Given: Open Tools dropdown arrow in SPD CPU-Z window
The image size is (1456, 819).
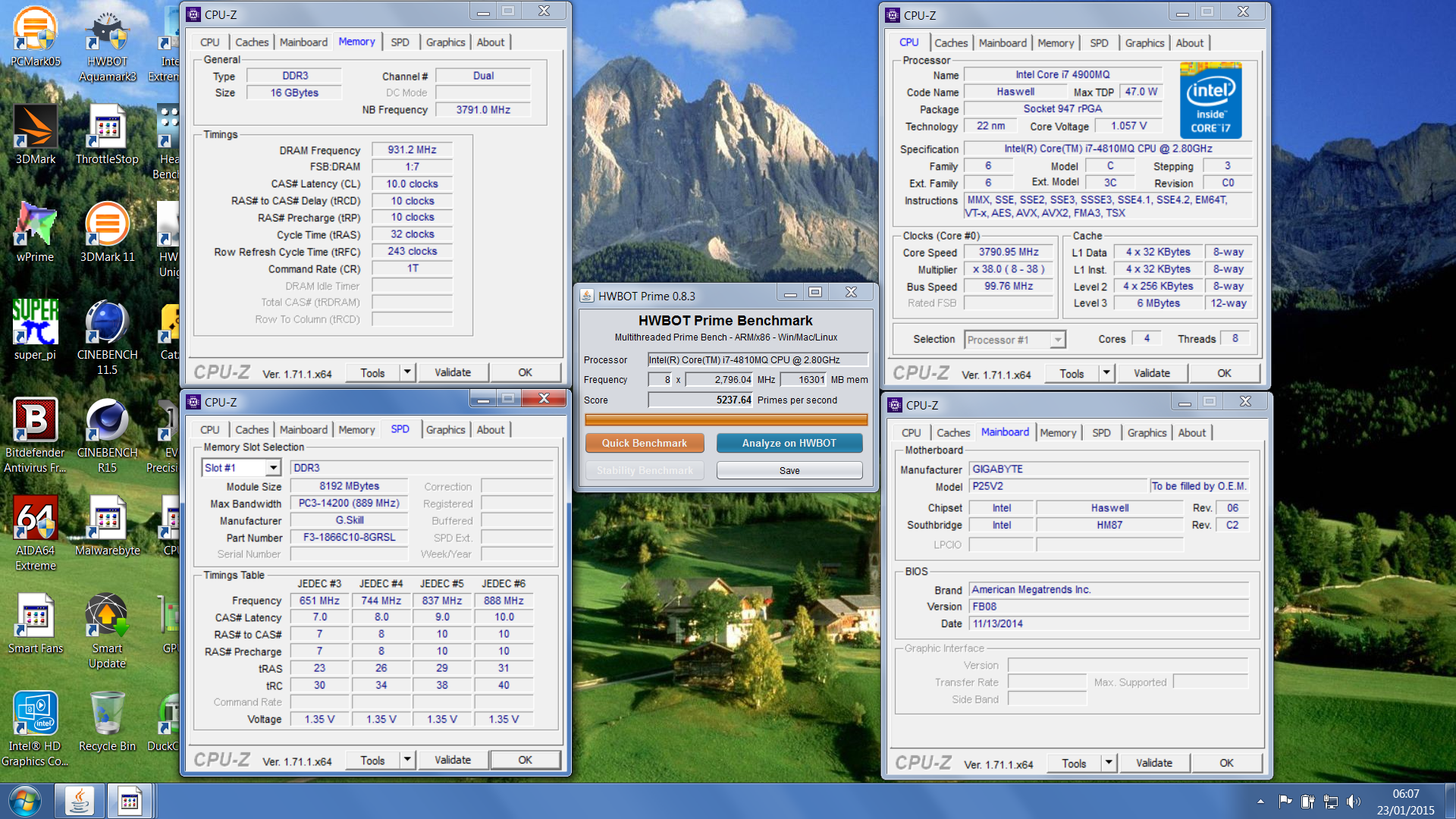Looking at the screenshot, I should tap(407, 760).
